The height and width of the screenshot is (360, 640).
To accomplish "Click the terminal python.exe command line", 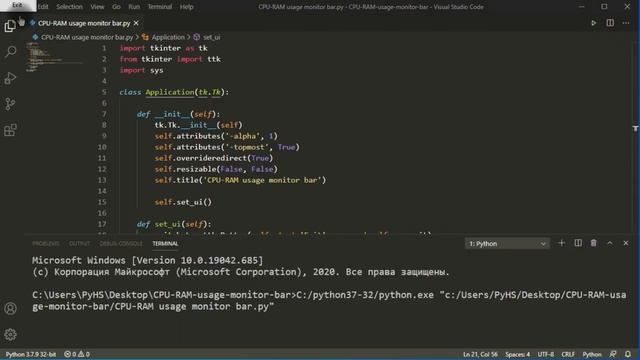I will coord(329,300).
